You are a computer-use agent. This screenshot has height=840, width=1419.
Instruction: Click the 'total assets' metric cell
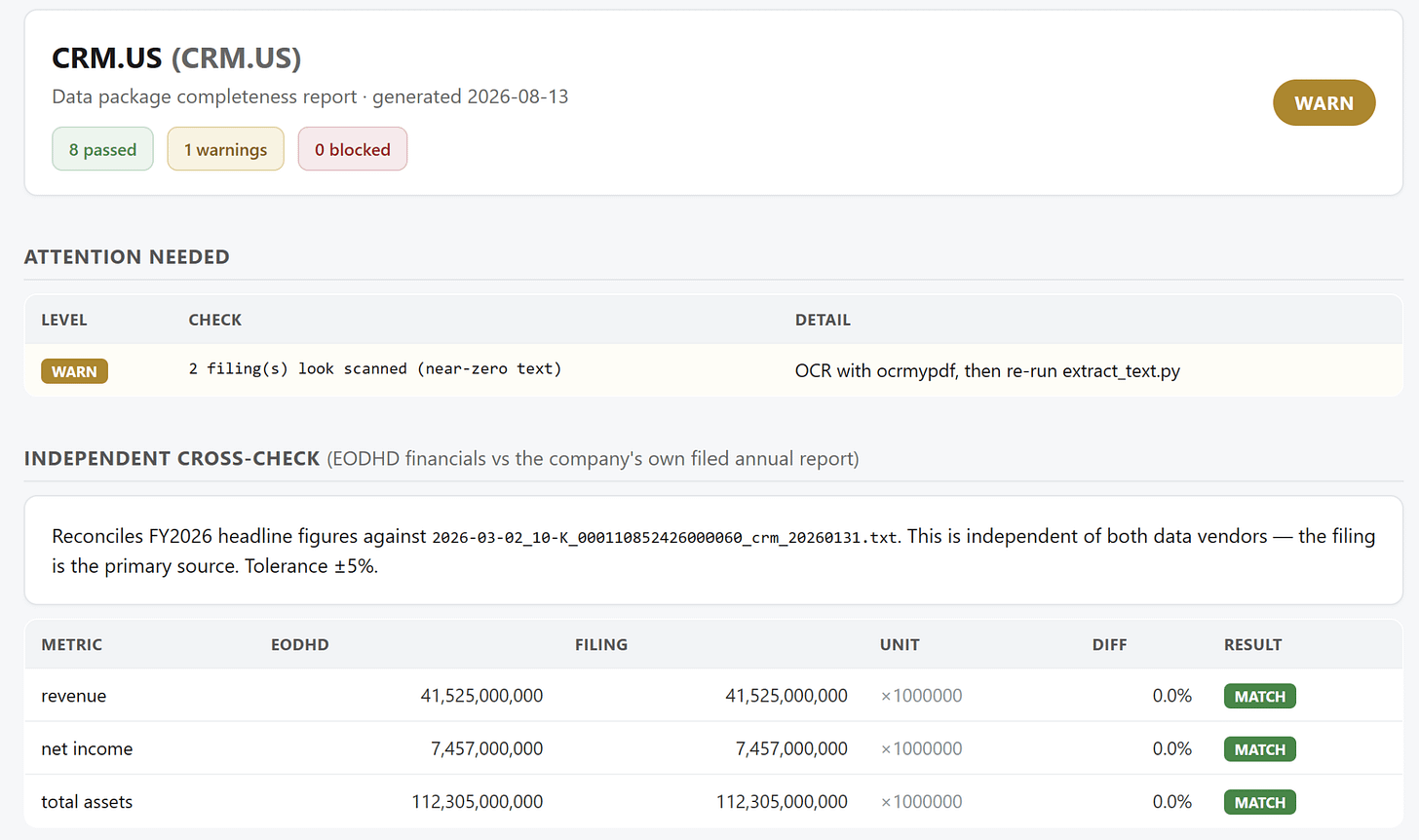click(87, 802)
